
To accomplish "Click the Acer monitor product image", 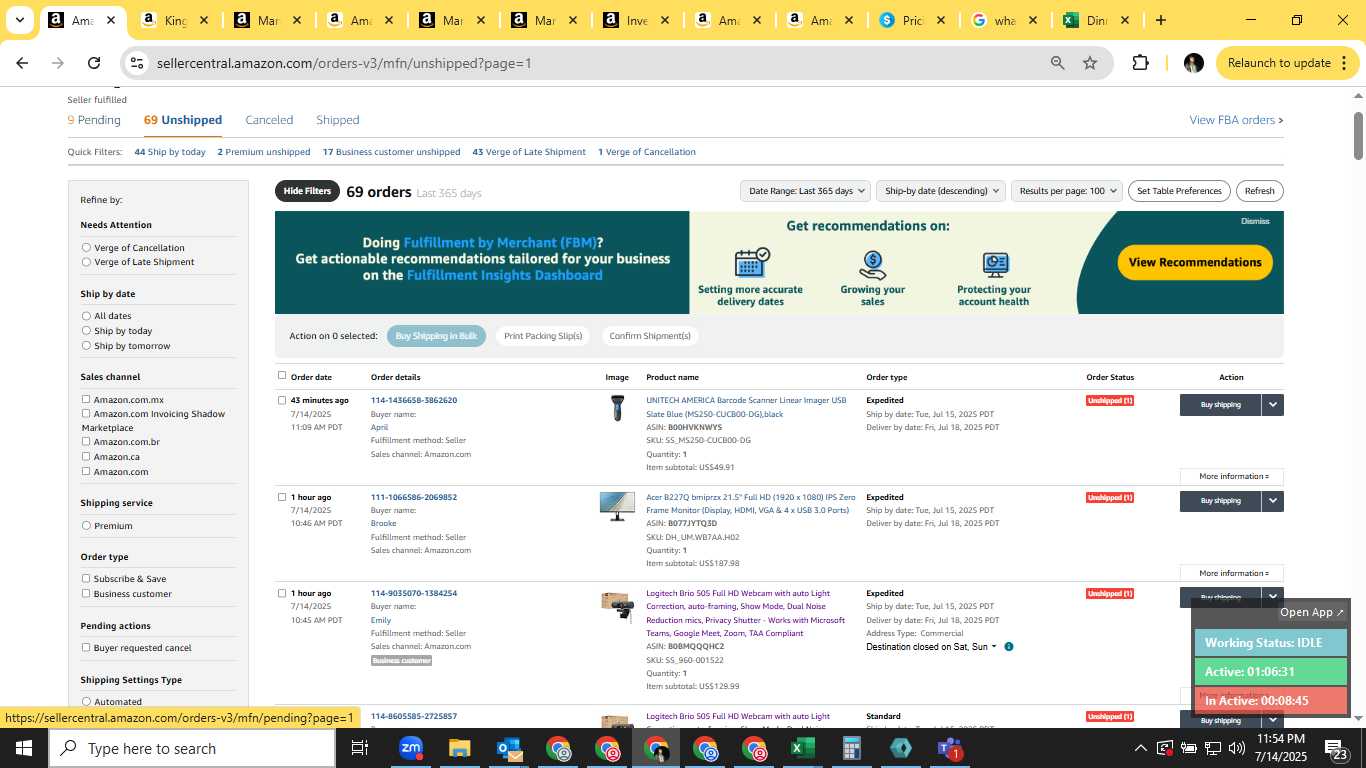I will [x=617, y=506].
